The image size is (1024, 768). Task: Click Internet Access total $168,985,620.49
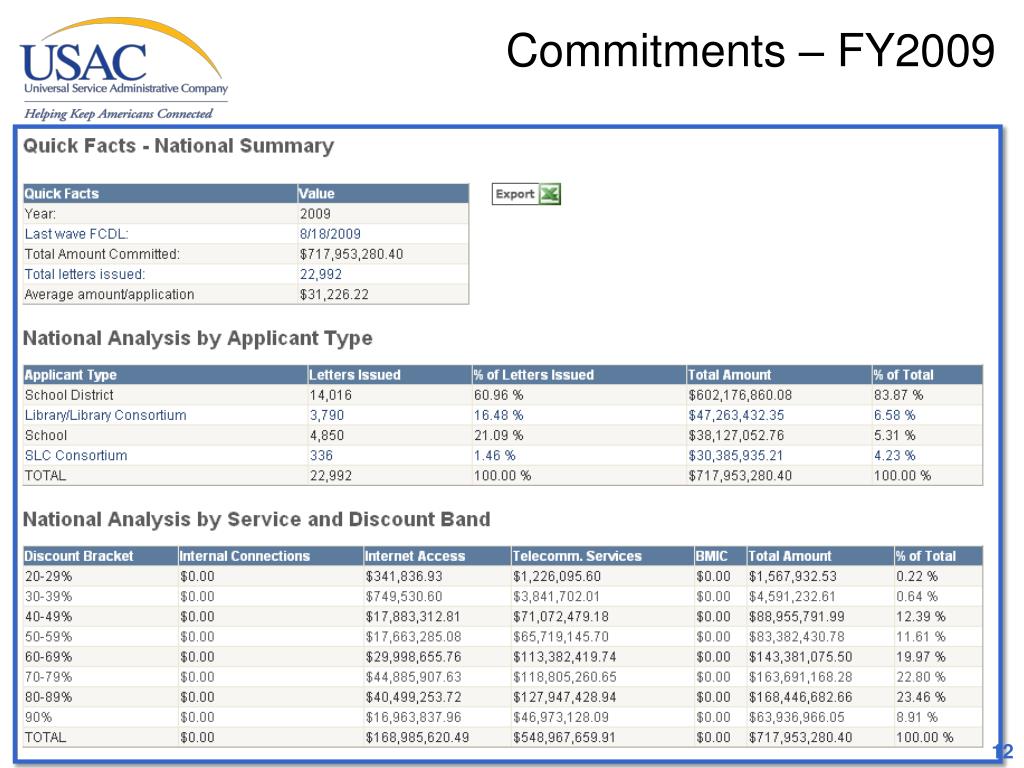[417, 737]
